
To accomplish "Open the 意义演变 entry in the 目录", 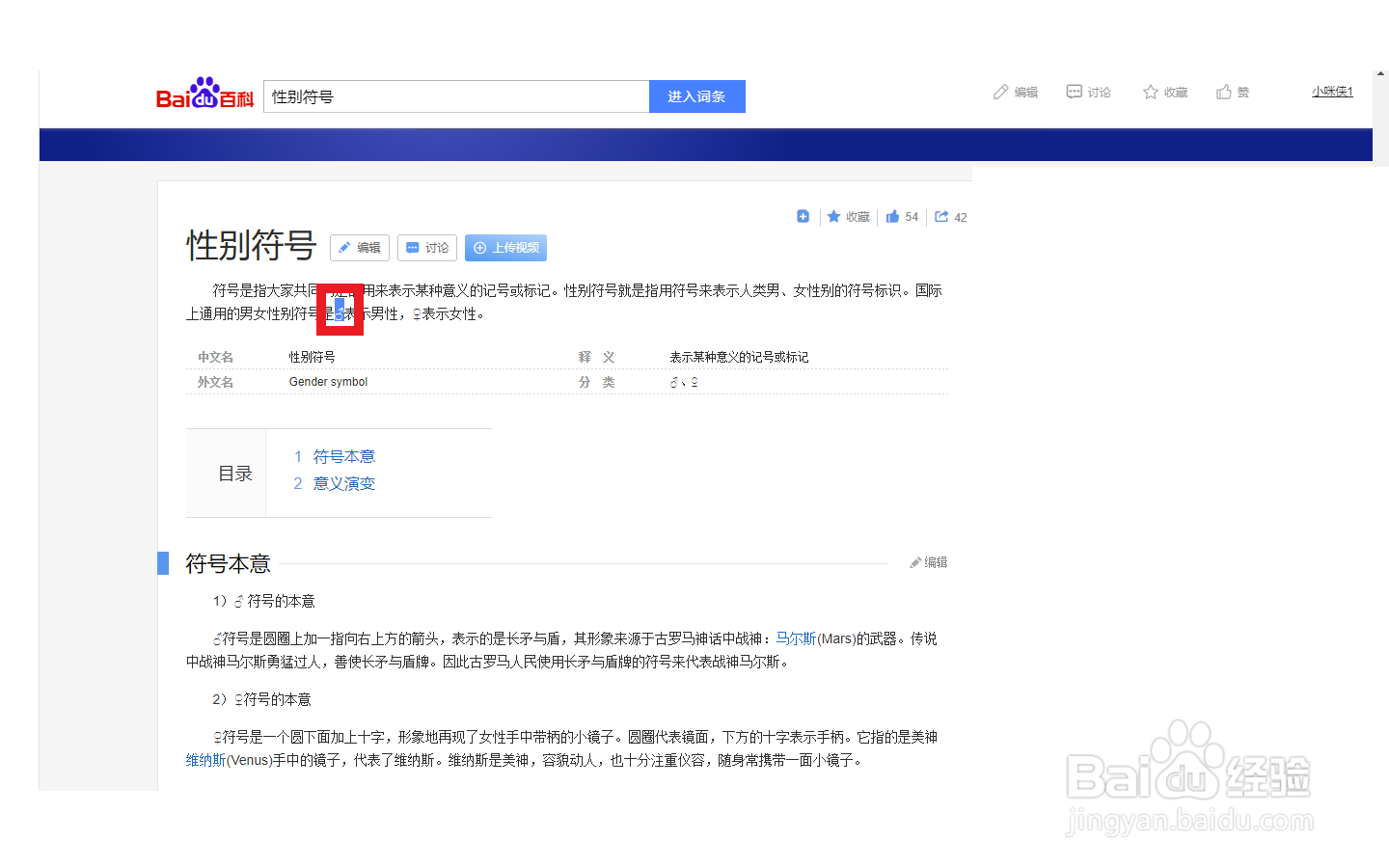I will click(343, 483).
